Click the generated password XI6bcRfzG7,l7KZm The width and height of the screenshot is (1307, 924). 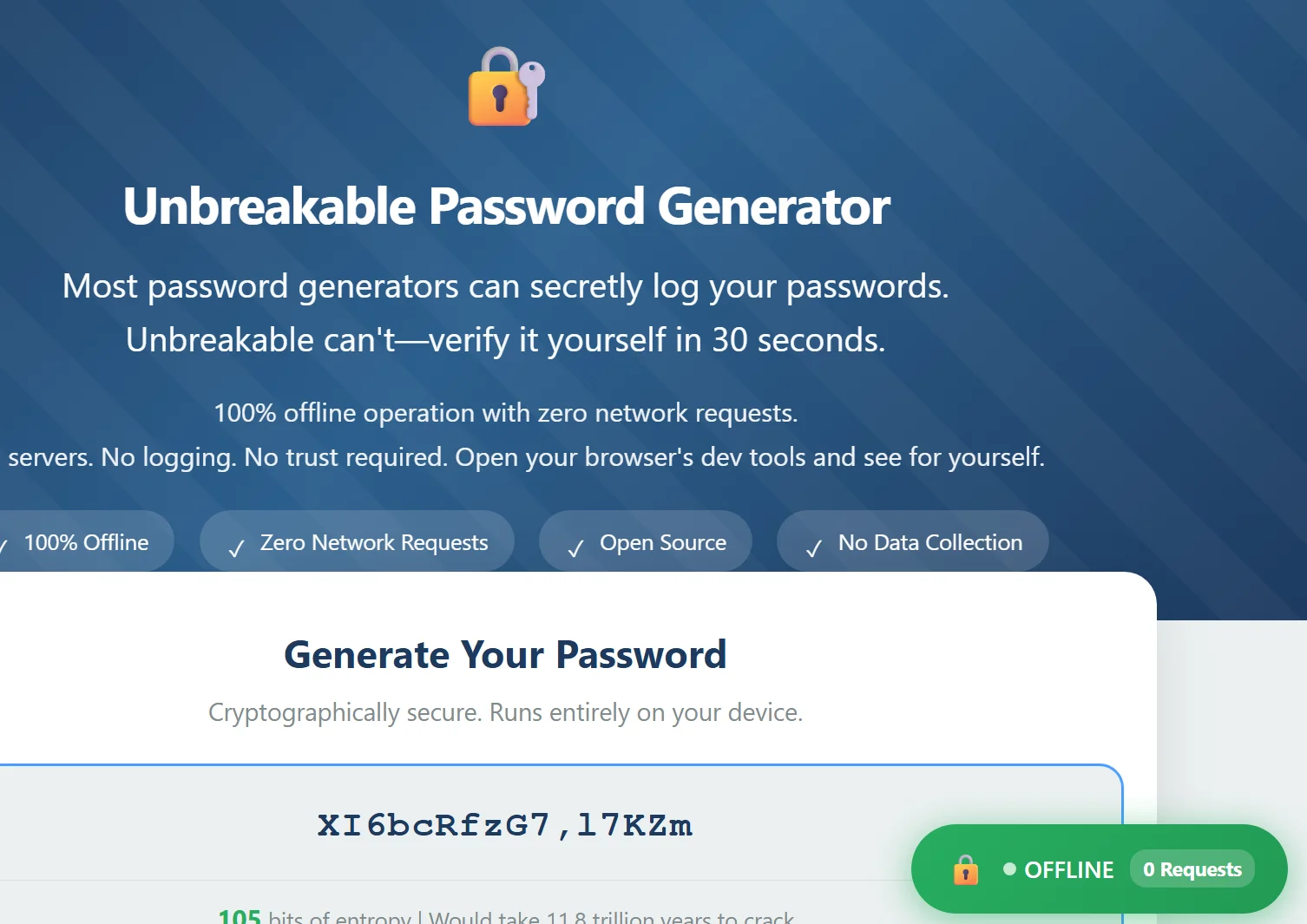[x=504, y=825]
